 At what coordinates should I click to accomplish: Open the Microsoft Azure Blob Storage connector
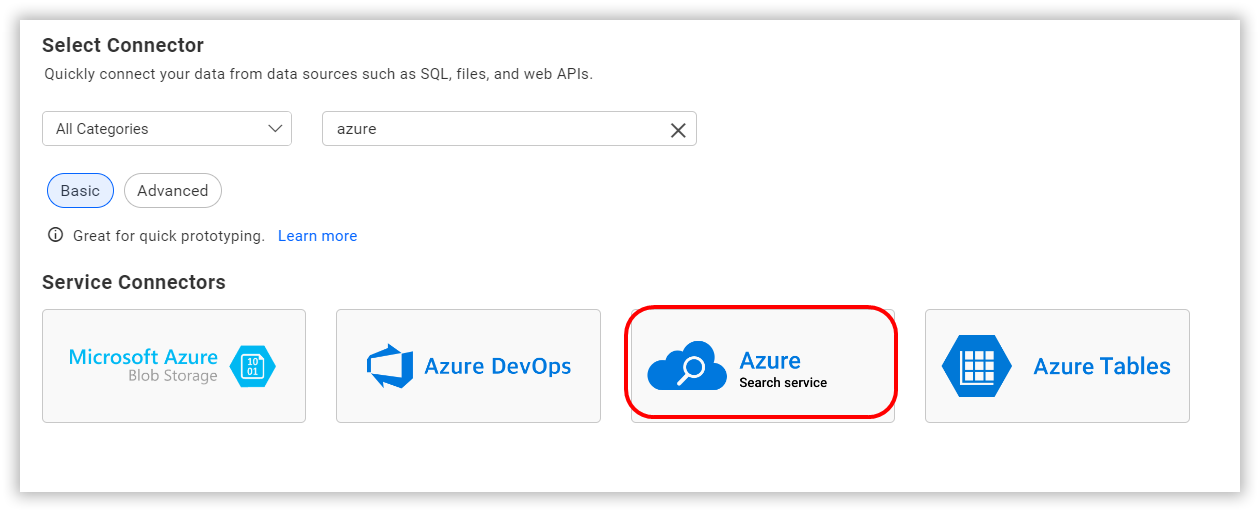(x=174, y=366)
